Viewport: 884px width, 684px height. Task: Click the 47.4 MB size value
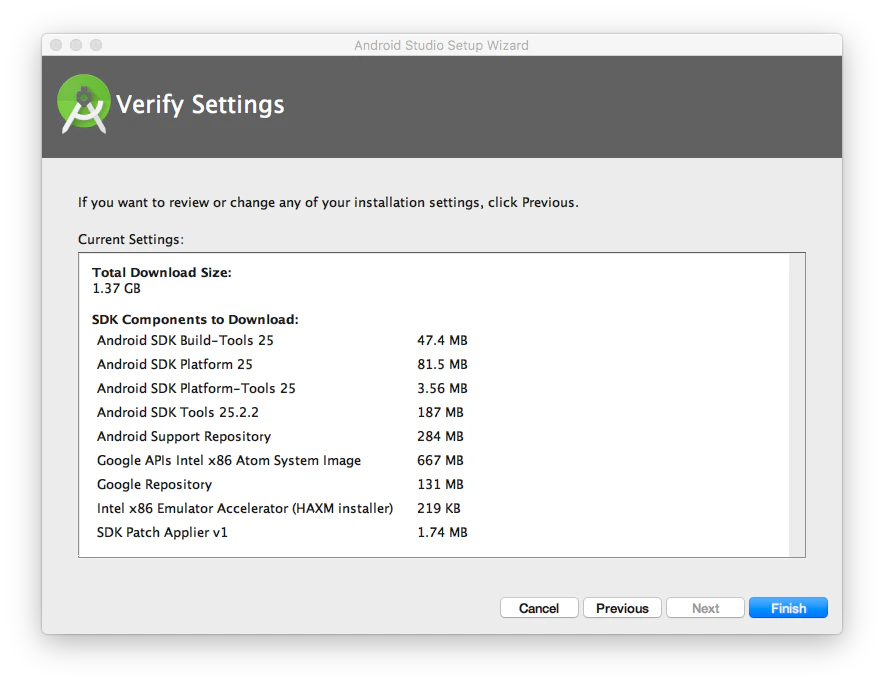(x=443, y=340)
